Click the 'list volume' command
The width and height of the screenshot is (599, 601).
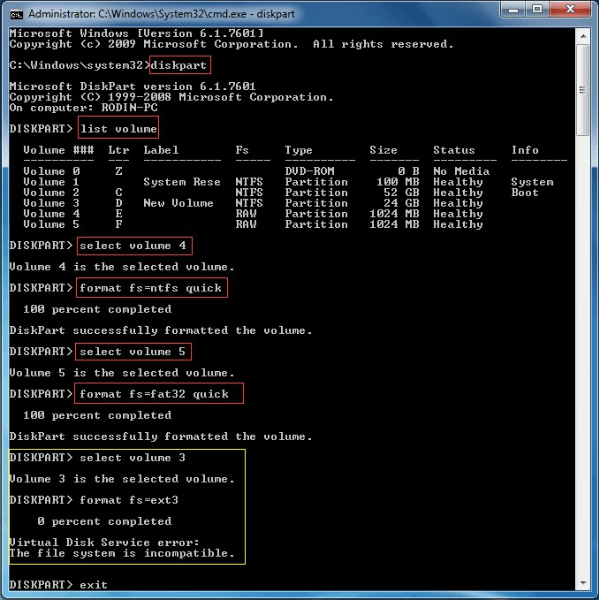118,129
